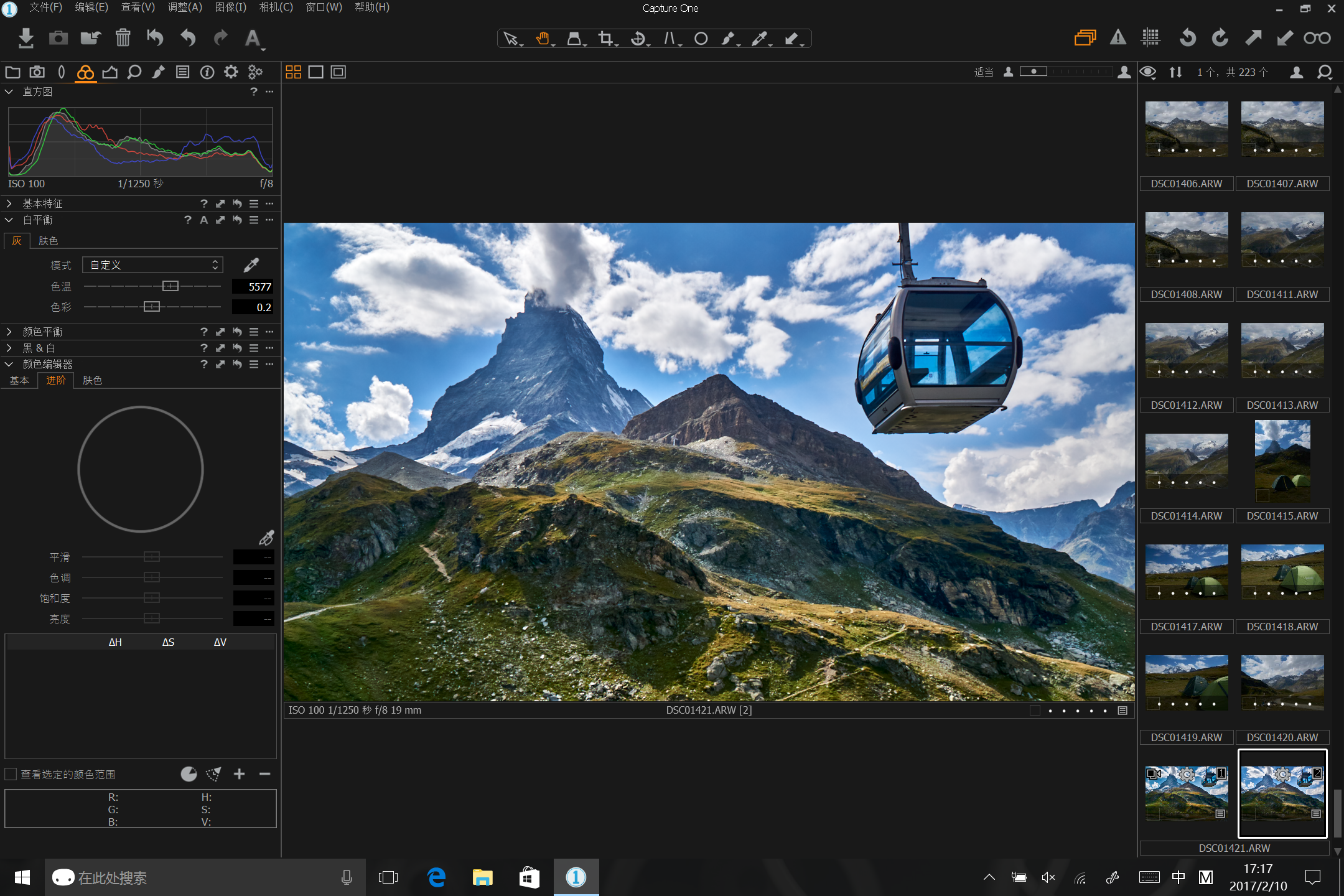Click the white balance eyedropper picker
Image resolution: width=1344 pixels, height=896 pixels.
251,265
